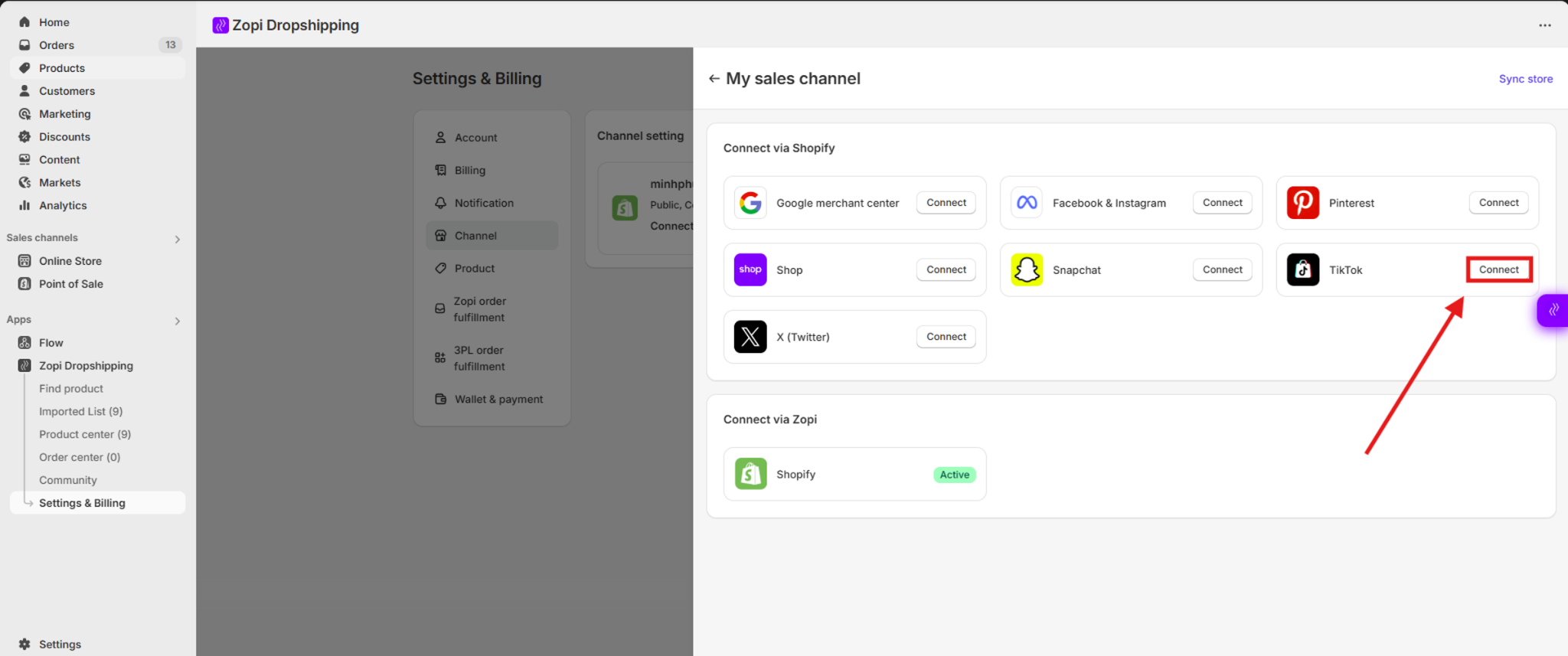This screenshot has height=656, width=1568.
Task: Click the Marketing target icon
Action: pyautogui.click(x=24, y=114)
